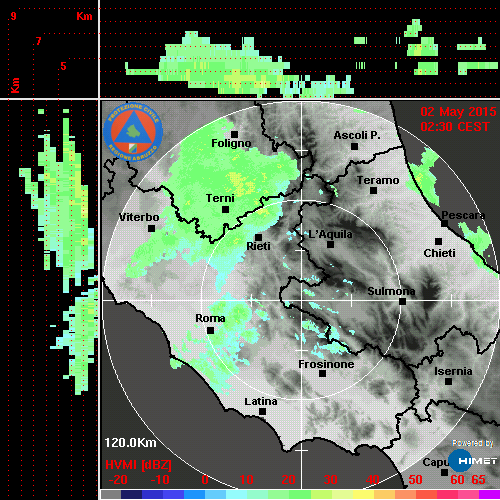Click the square marker for Roma
The width and height of the screenshot is (500, 500).
point(210,330)
